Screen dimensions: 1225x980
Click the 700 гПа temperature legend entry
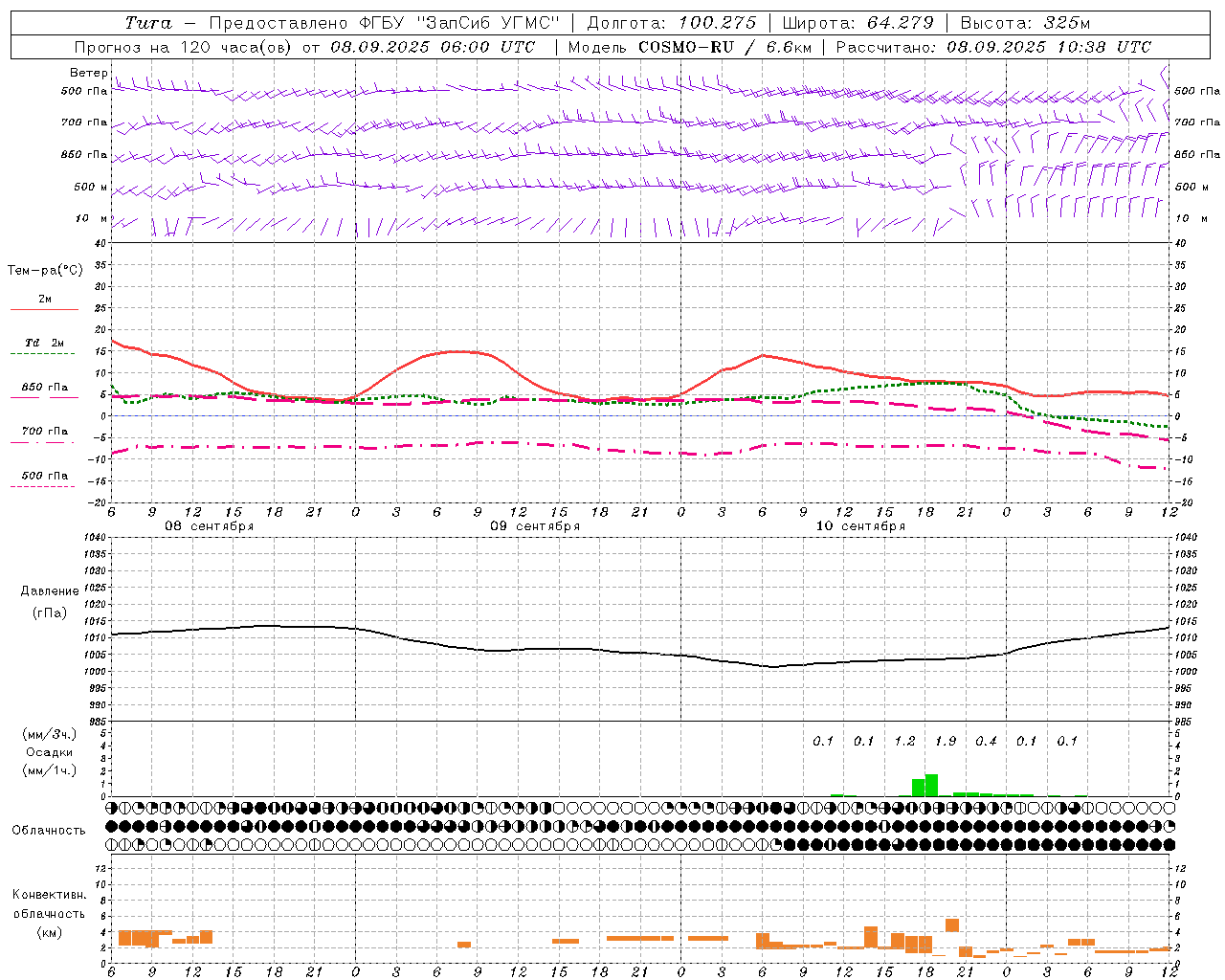pos(45,431)
